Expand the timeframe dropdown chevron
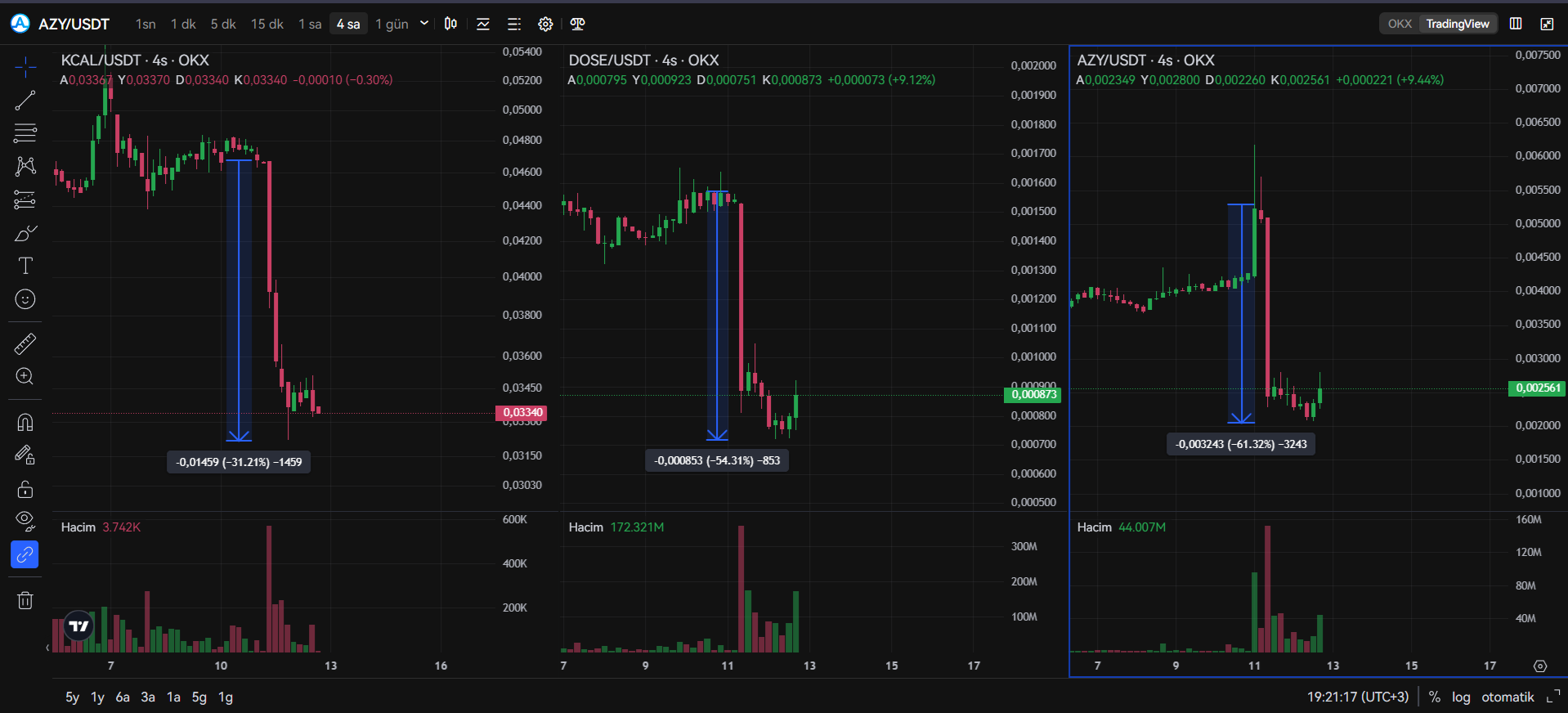The image size is (1568, 713). click(x=424, y=24)
